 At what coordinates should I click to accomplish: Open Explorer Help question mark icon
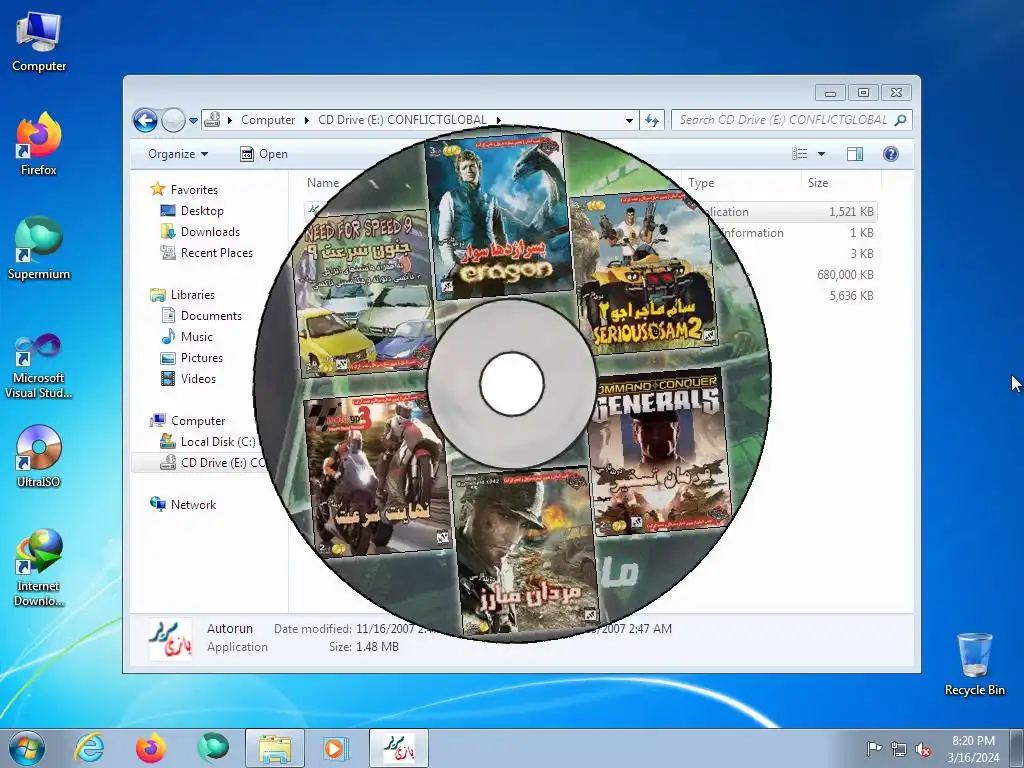click(x=891, y=154)
